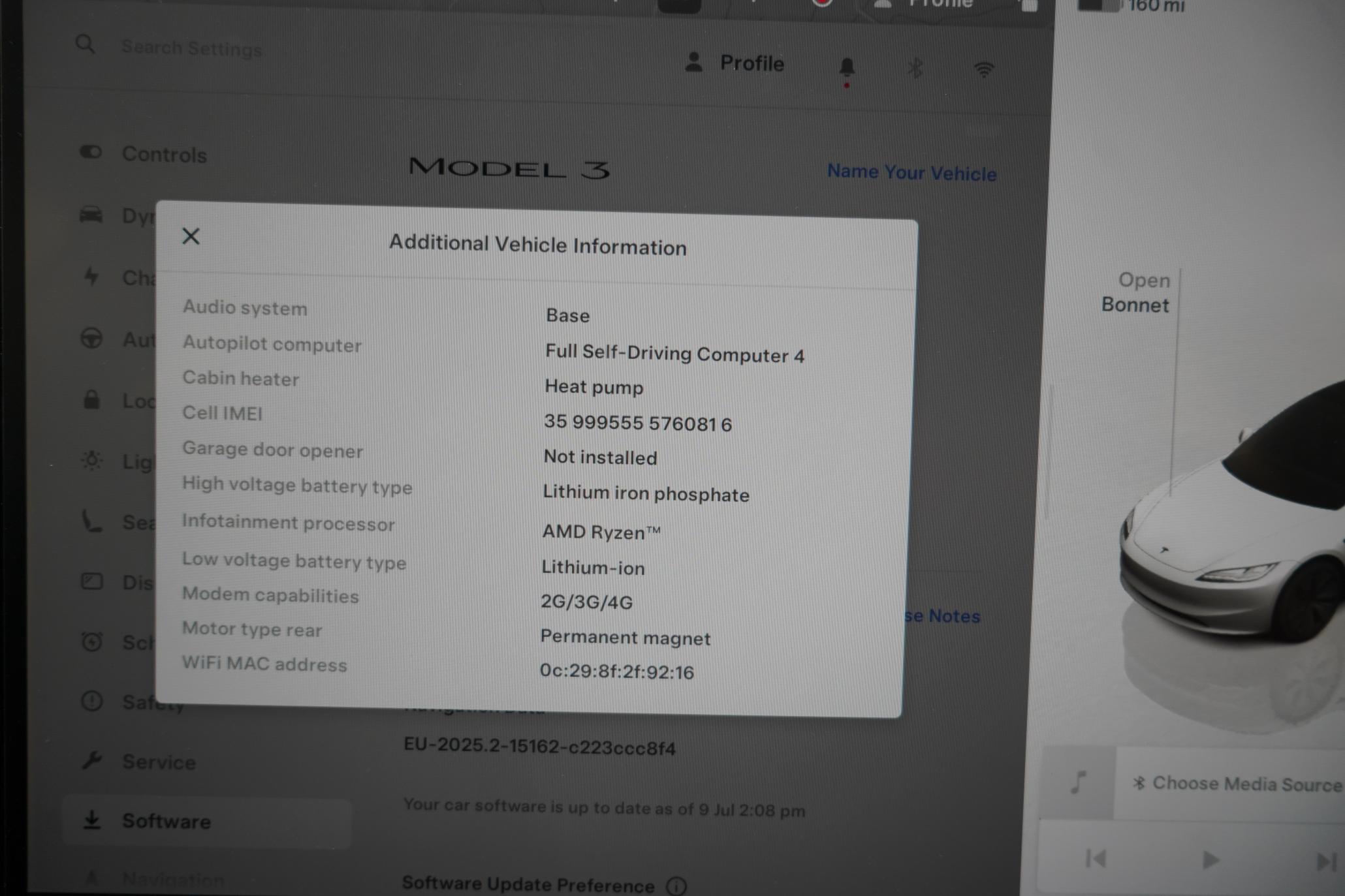Tap the Wi-Fi icon in header
Screen dimensions: 1345x896
coord(984,69)
